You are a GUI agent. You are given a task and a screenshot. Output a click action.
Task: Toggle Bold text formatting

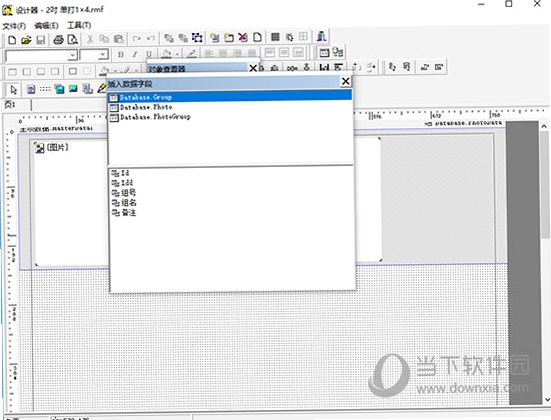(121, 54)
